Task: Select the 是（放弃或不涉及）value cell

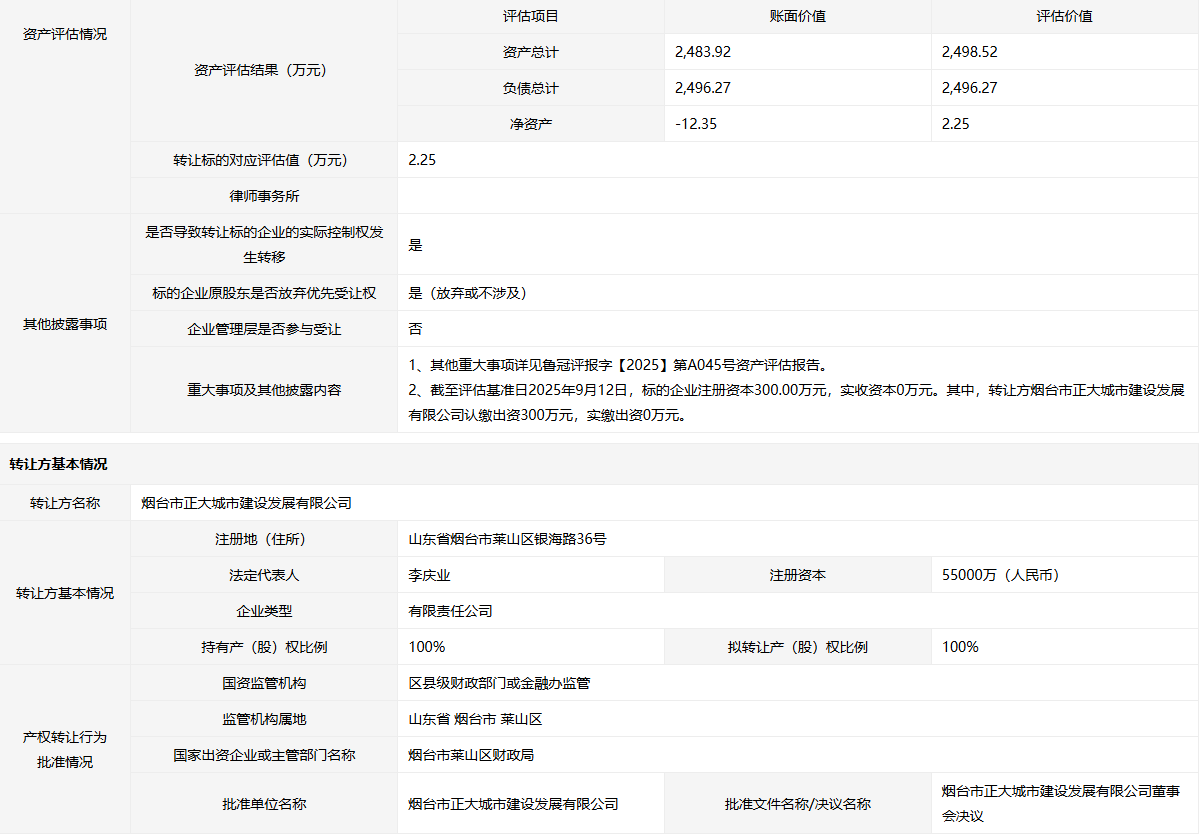Action: click(x=468, y=293)
